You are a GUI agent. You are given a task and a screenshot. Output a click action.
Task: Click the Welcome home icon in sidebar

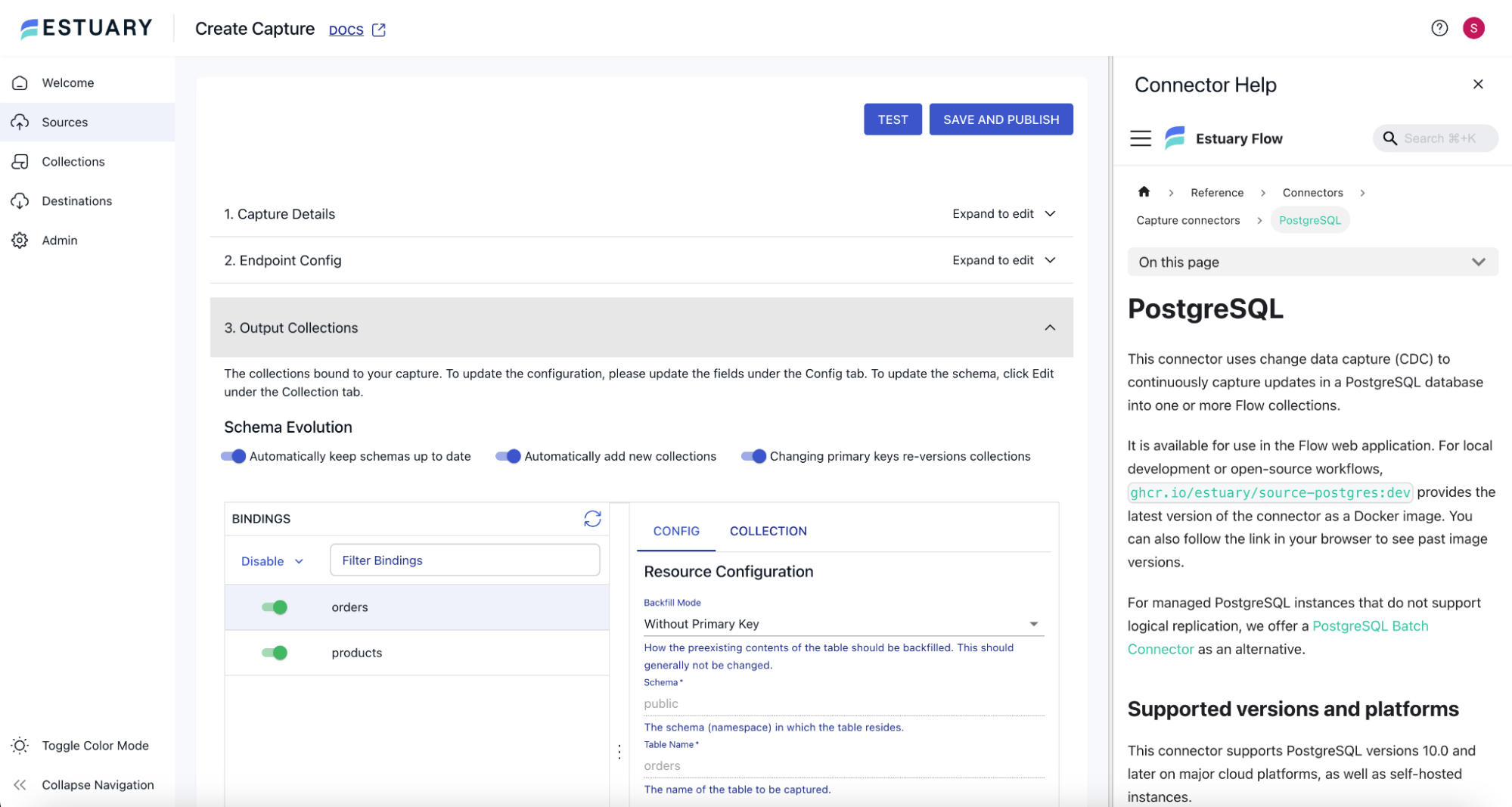click(20, 82)
